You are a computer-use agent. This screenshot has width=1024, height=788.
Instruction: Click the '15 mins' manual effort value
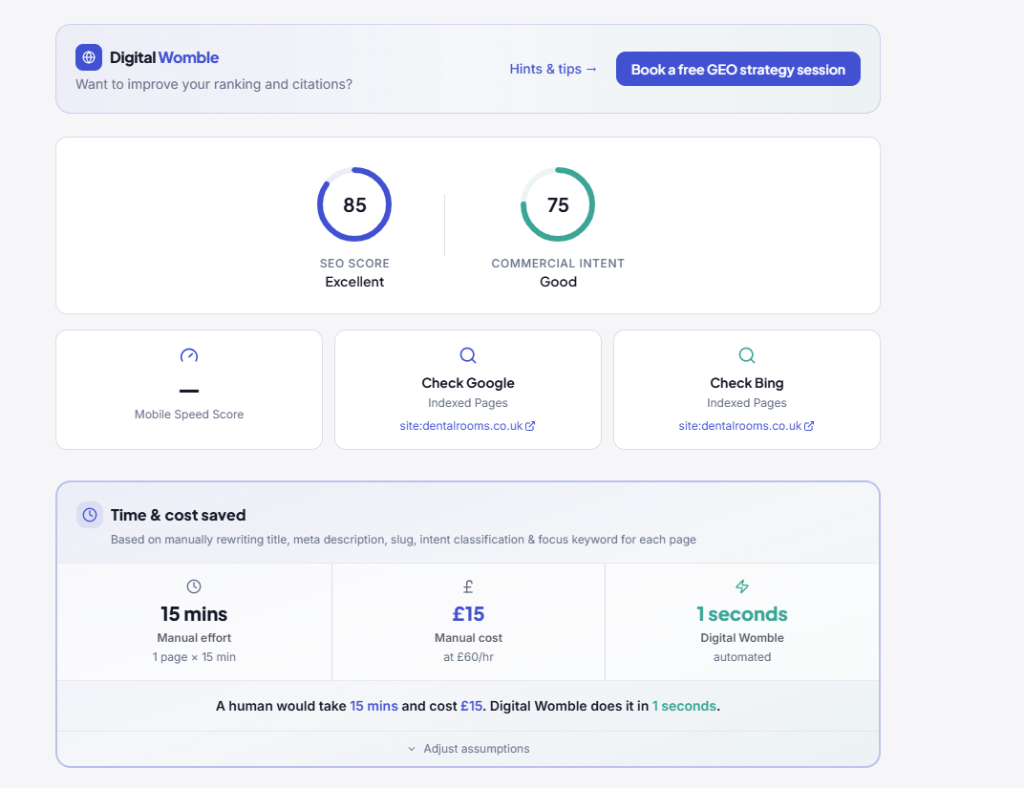click(x=194, y=614)
